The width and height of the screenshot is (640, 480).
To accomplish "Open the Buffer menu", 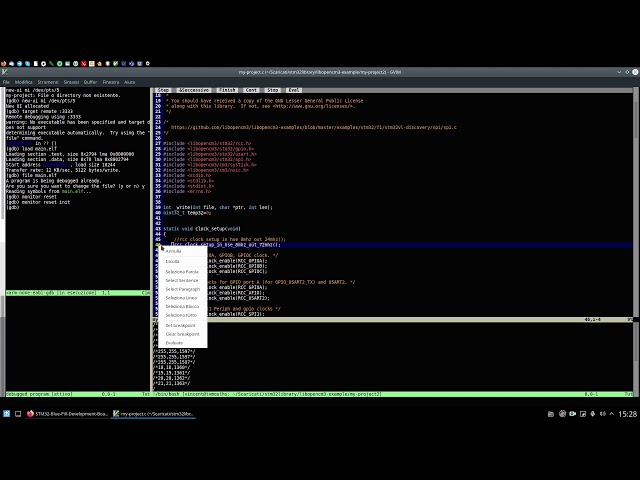I will tap(91, 82).
